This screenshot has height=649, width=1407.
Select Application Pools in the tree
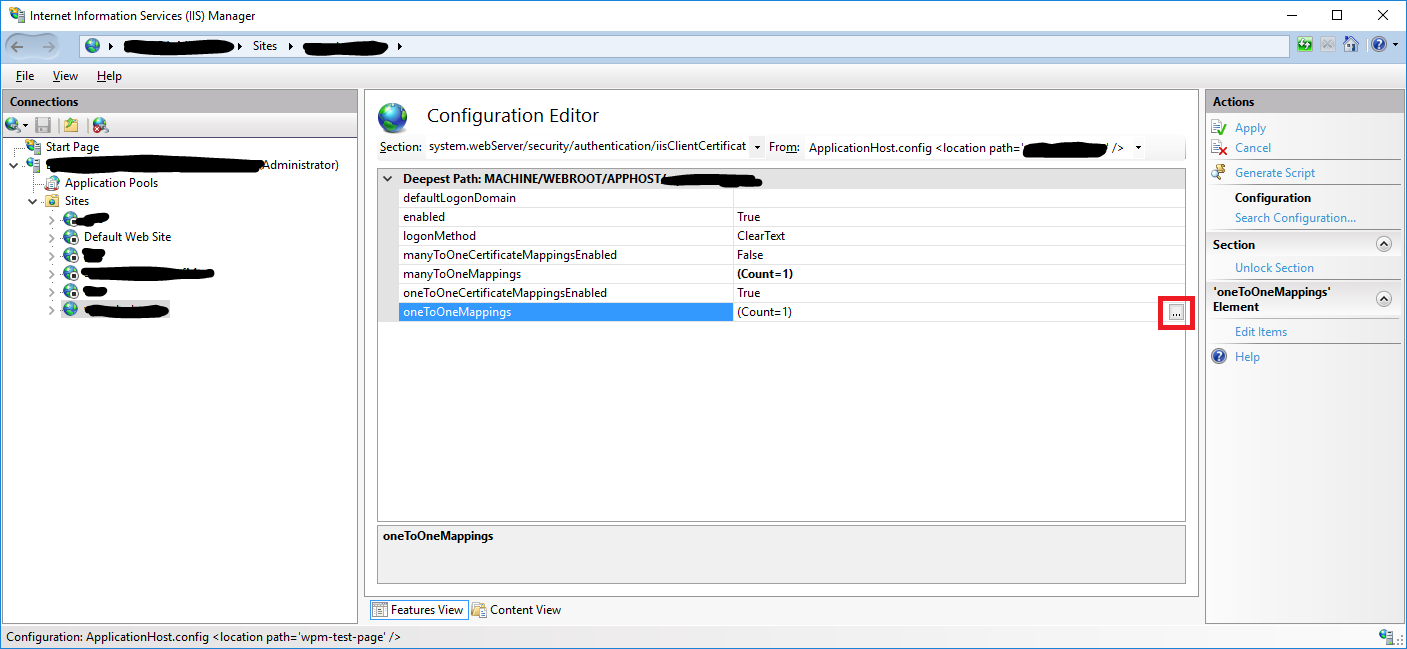[x=111, y=183]
